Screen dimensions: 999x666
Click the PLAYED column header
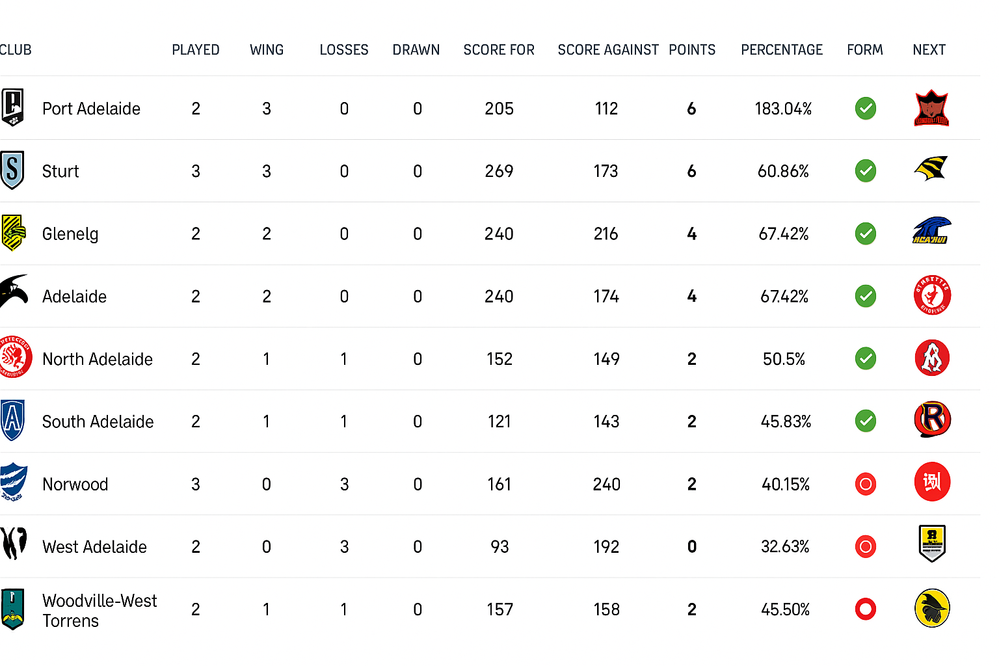click(196, 50)
